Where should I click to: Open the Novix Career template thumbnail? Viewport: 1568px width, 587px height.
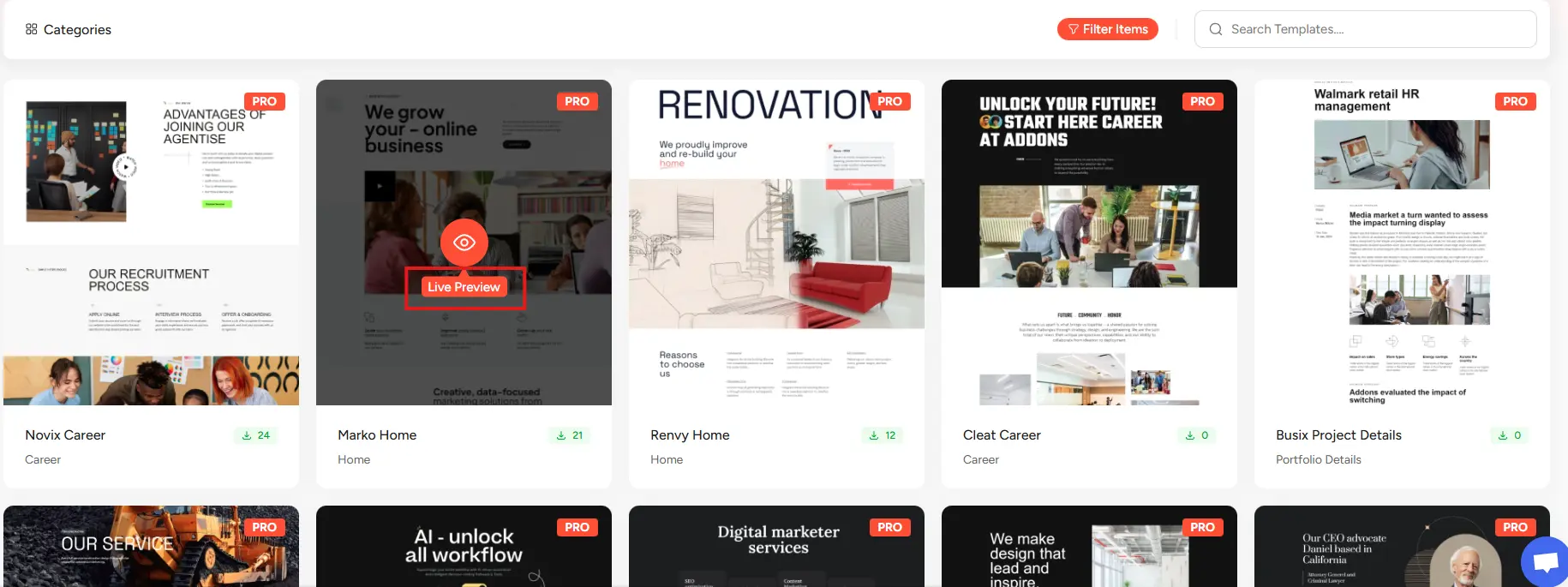point(151,243)
